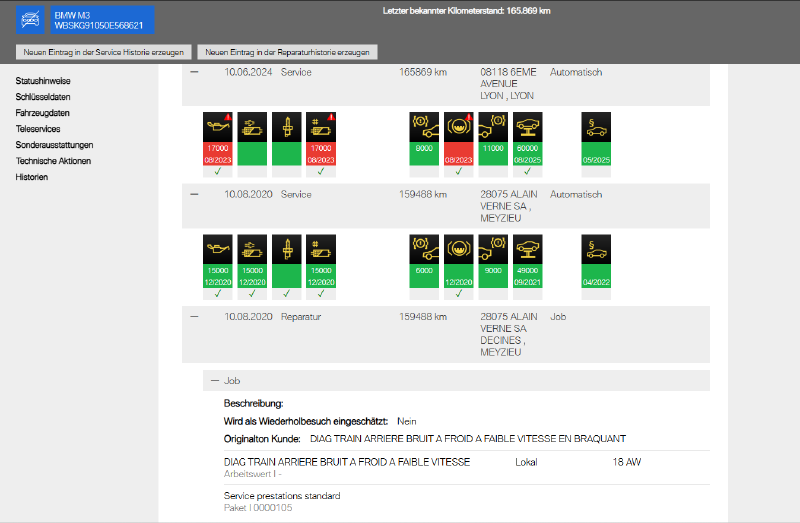Click checkmark under 2020 microfilter
Image resolution: width=800 pixels, height=523 pixels.
click(321, 293)
